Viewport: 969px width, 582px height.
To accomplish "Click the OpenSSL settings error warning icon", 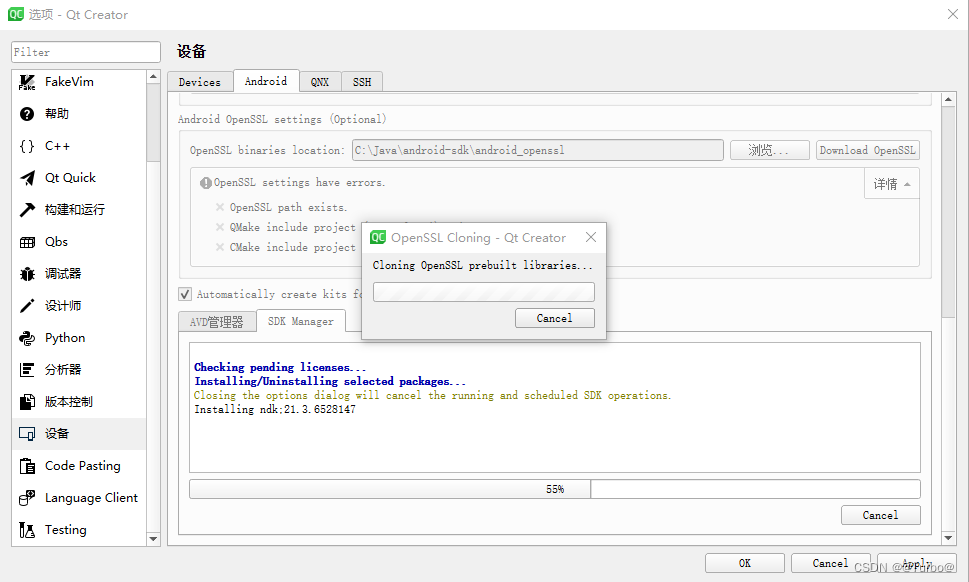I will point(206,183).
